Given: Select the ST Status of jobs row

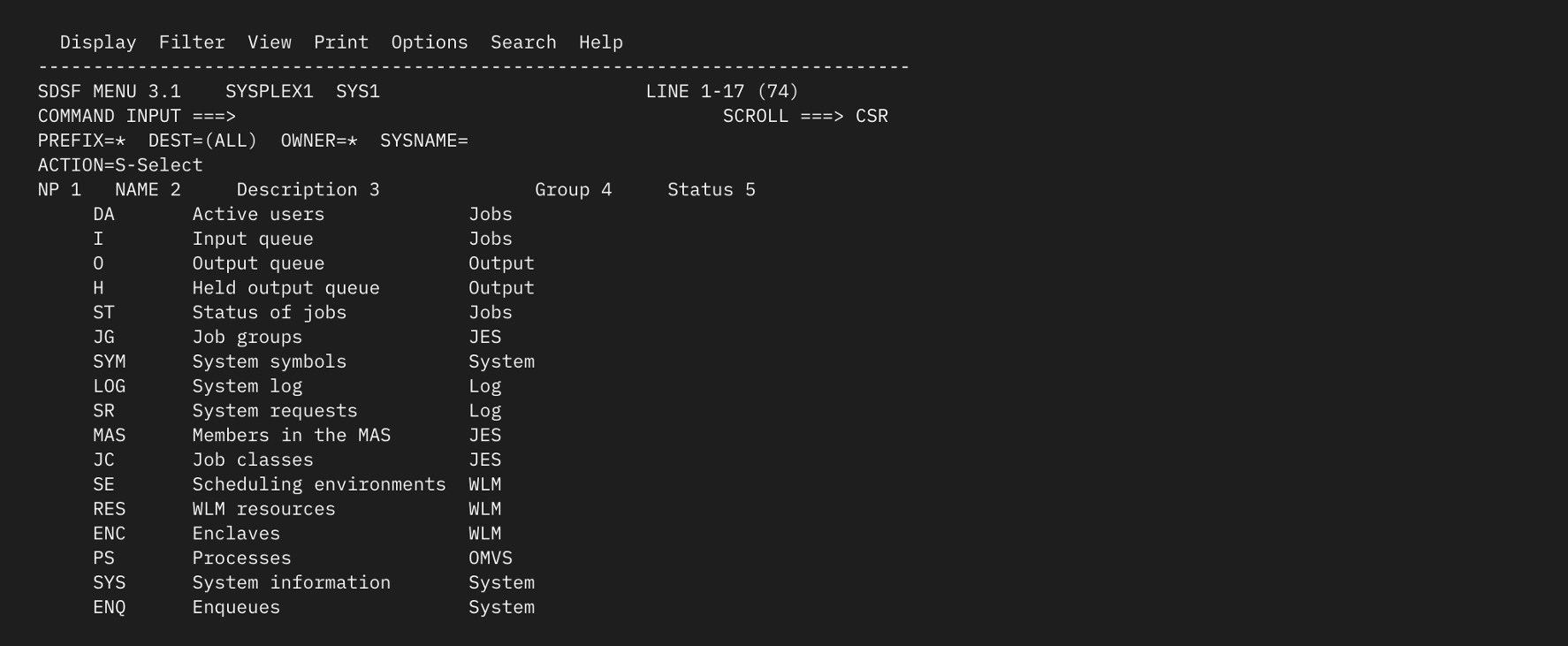Looking at the screenshot, I should (x=270, y=312).
